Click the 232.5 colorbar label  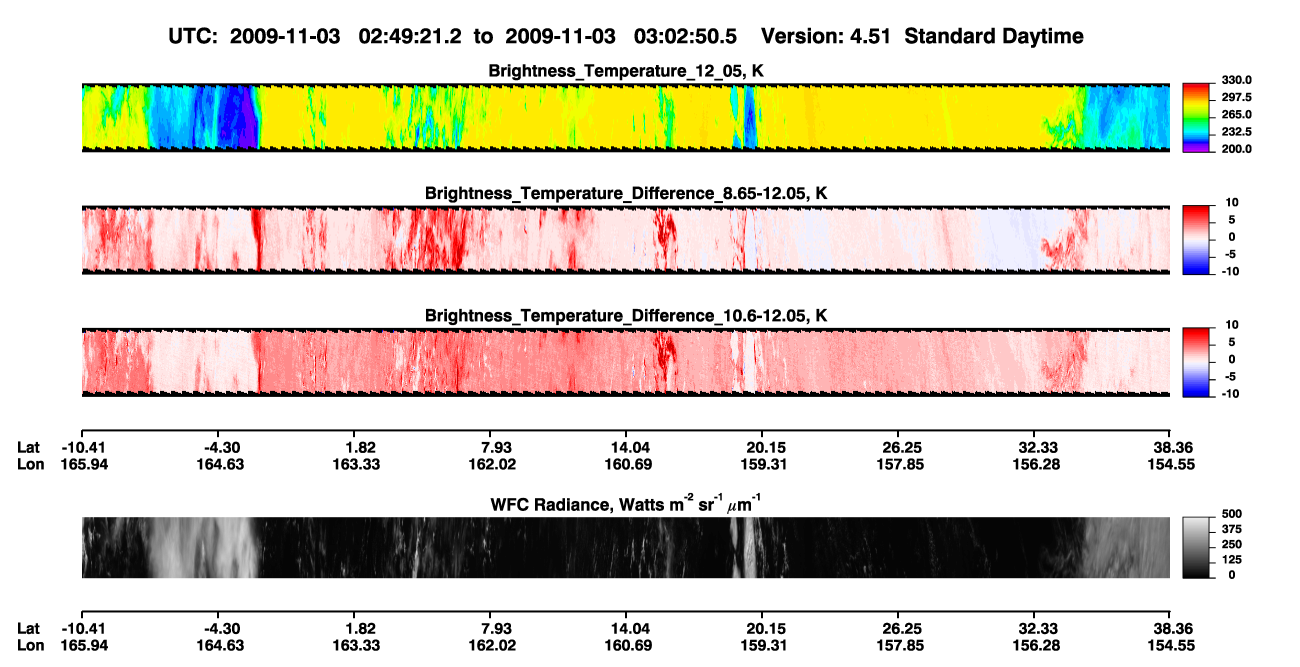point(1237,131)
